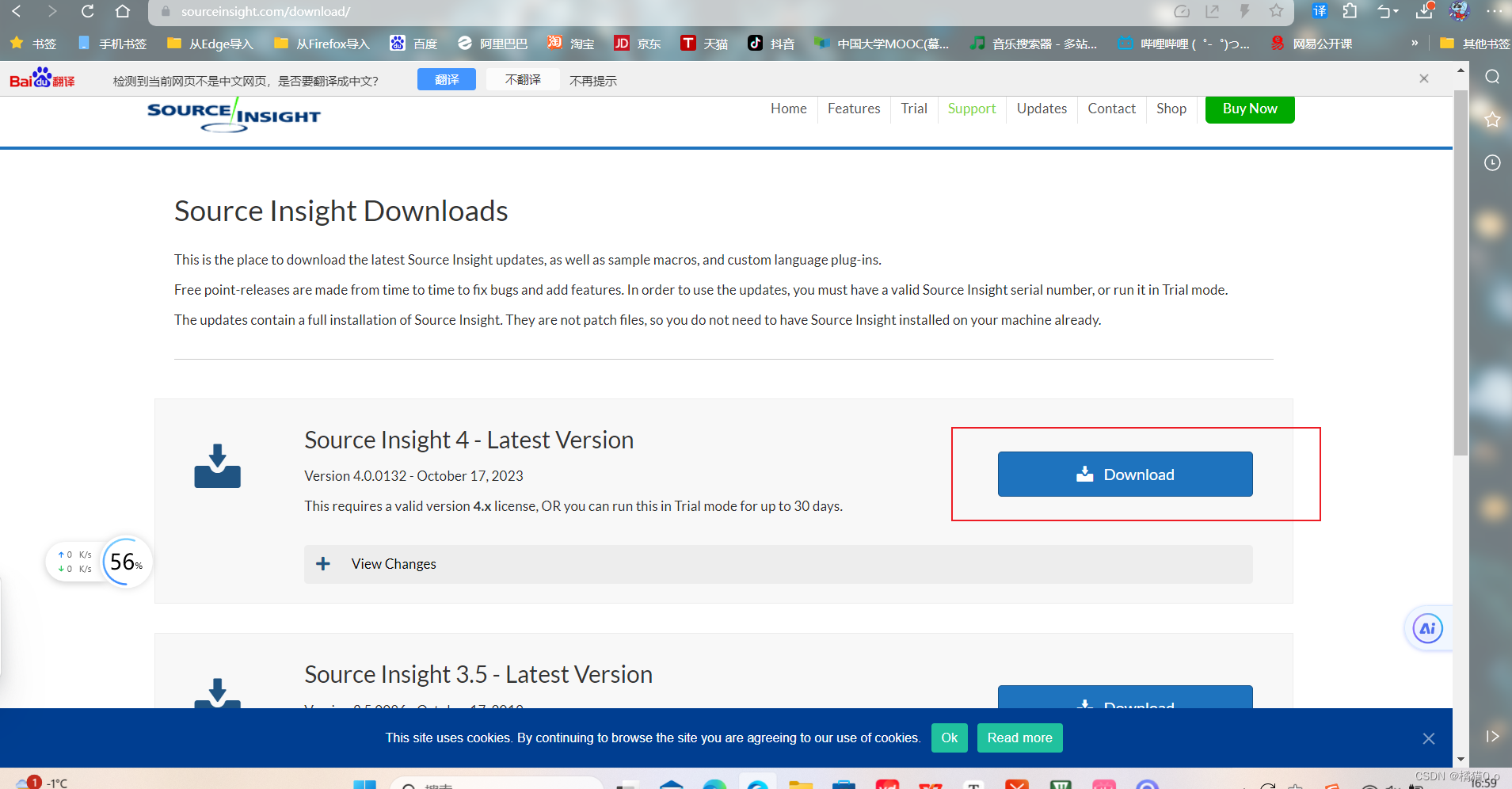
Task: Click the Source Insight 4 download tray icon
Action: coord(217,466)
